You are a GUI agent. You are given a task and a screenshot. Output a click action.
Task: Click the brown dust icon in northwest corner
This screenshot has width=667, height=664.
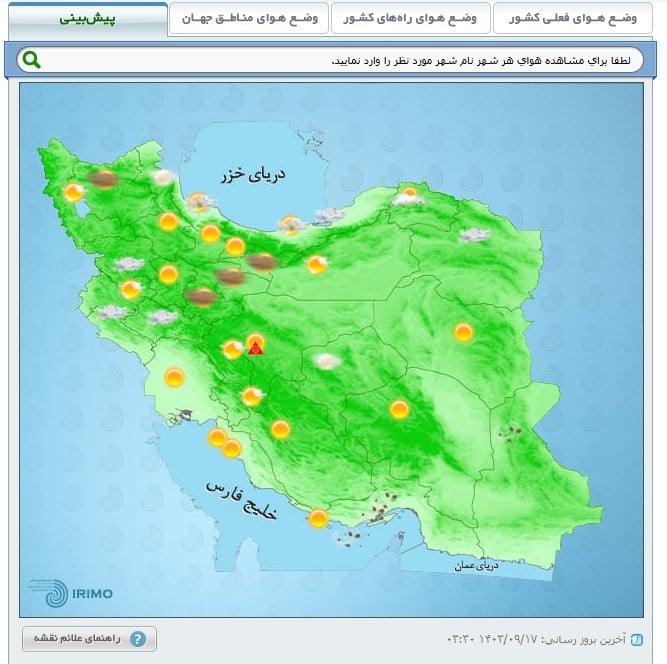tap(101, 179)
